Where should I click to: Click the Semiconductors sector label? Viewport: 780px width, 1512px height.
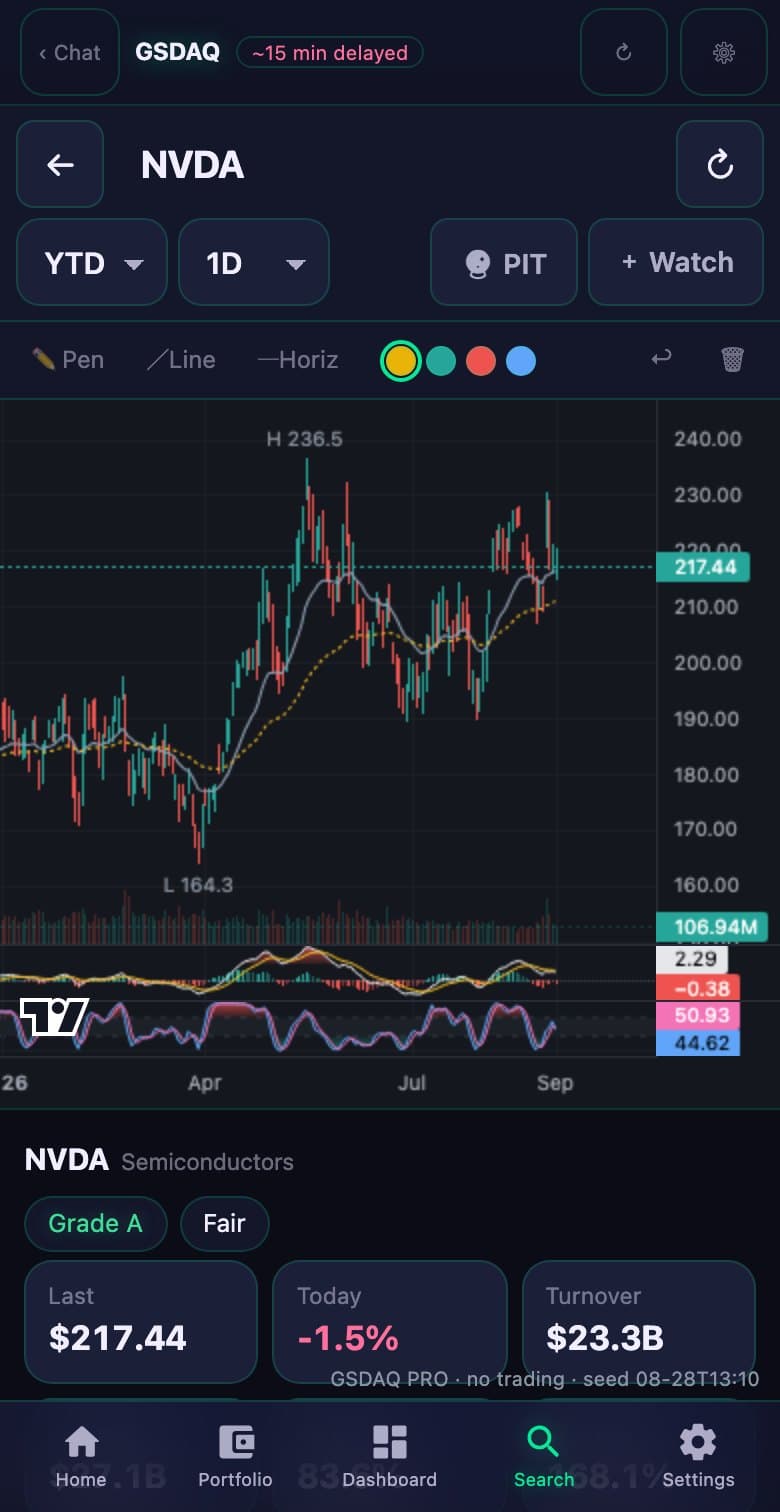tap(208, 1162)
